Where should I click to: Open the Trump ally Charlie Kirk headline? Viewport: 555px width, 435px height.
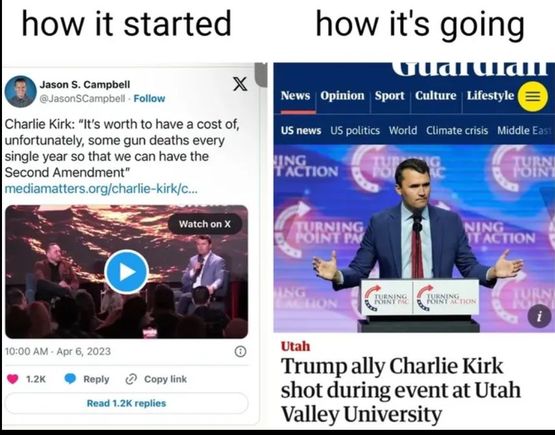[x=401, y=390]
